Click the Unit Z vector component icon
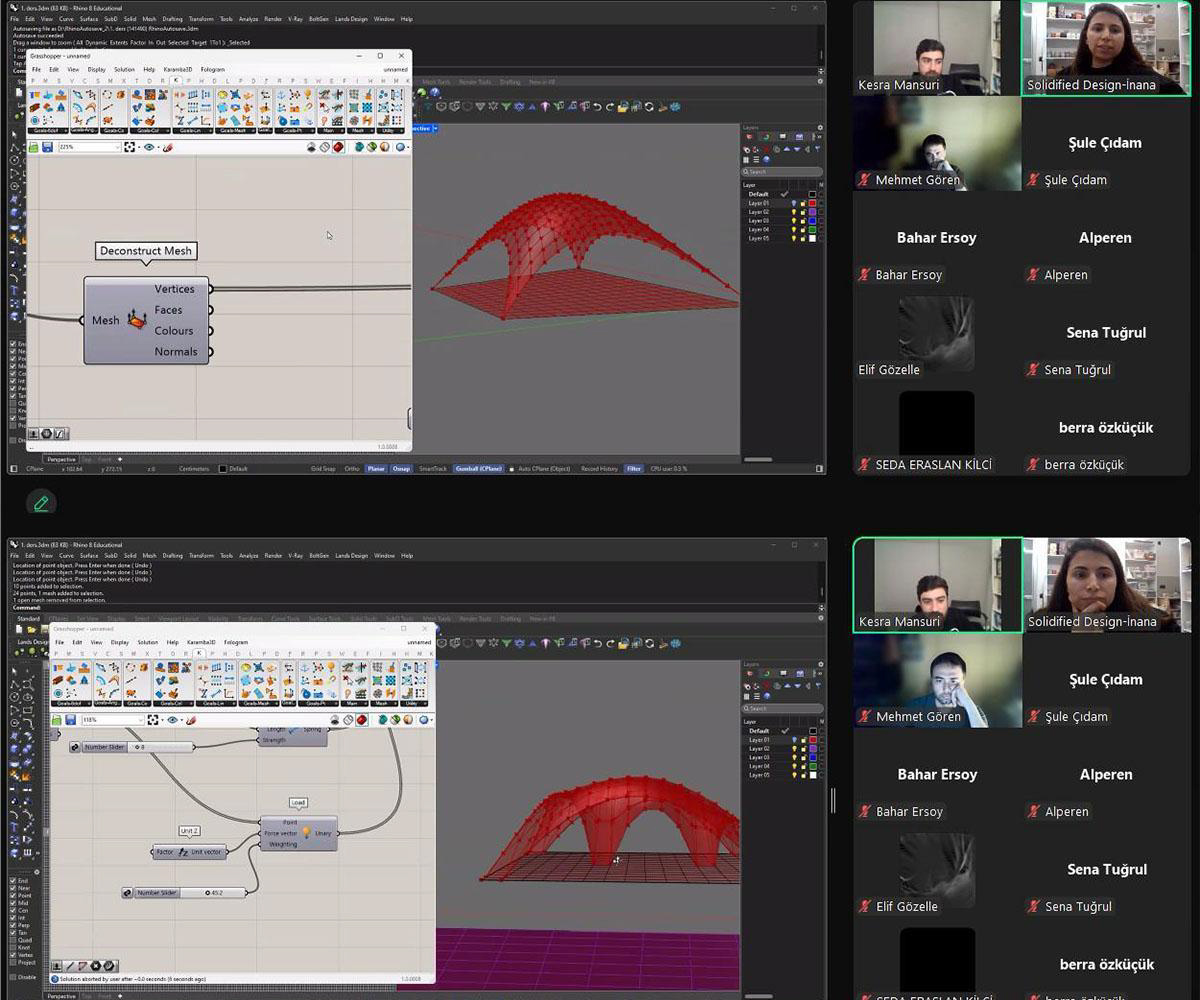 (183, 852)
